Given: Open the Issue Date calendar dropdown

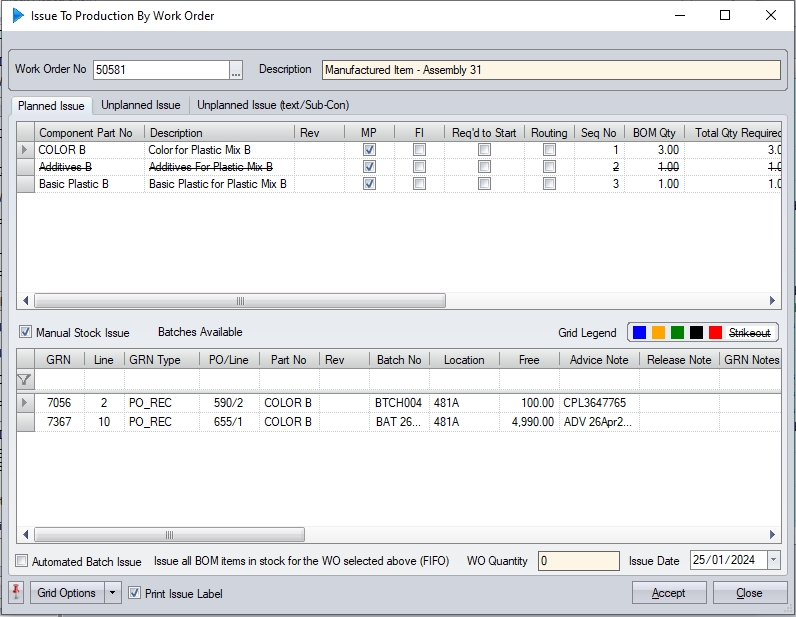Looking at the screenshot, I should [773, 561].
